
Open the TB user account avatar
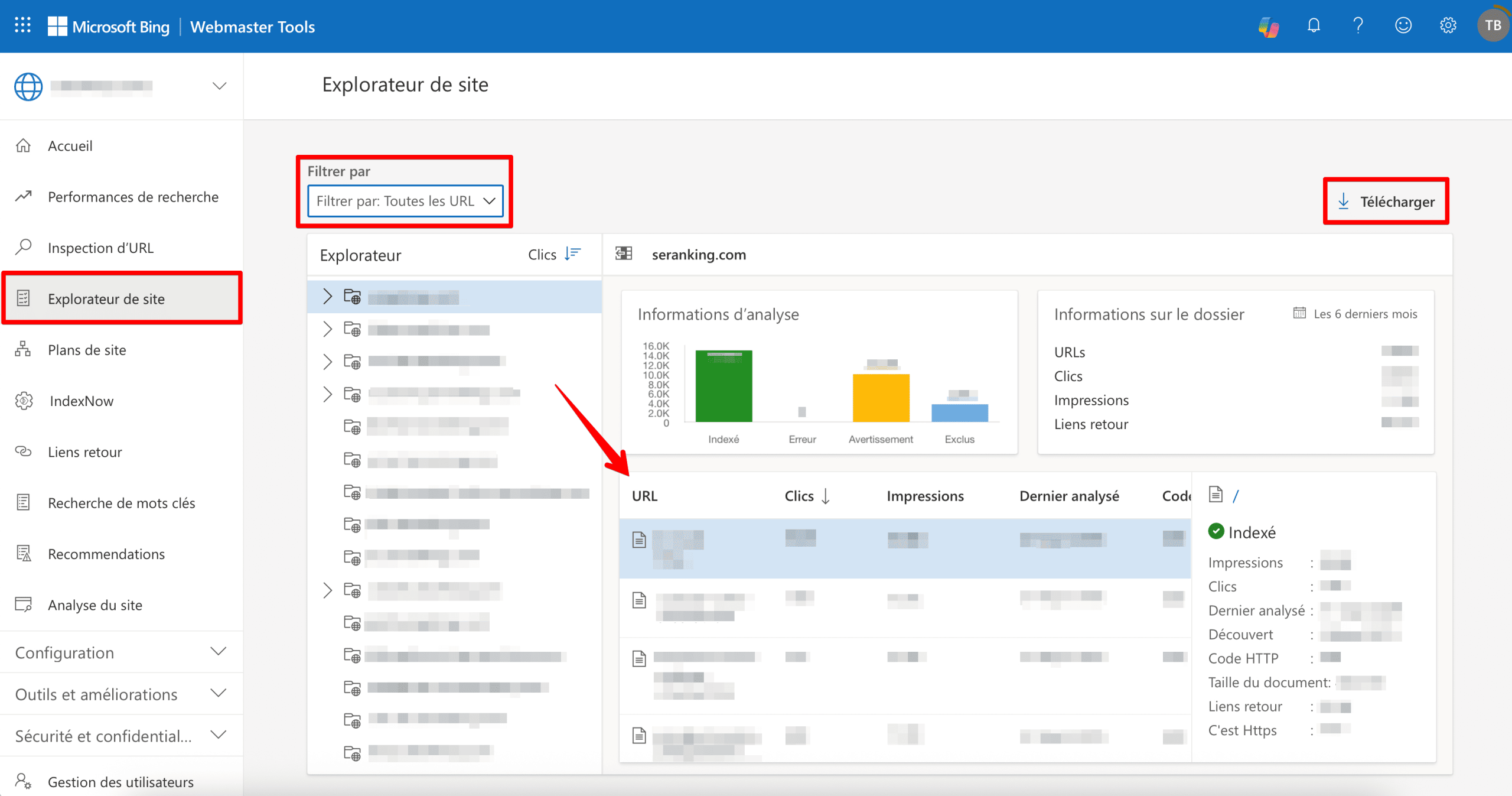pyautogui.click(x=1492, y=25)
